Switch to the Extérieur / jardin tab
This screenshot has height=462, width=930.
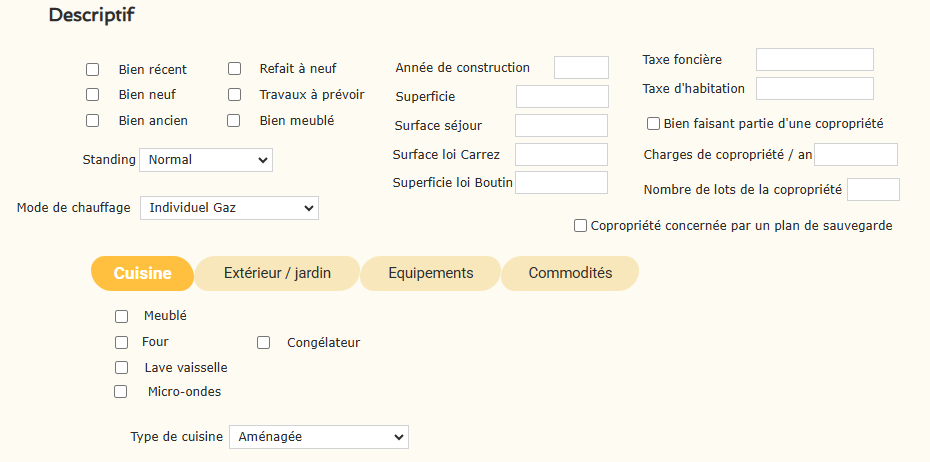[277, 273]
